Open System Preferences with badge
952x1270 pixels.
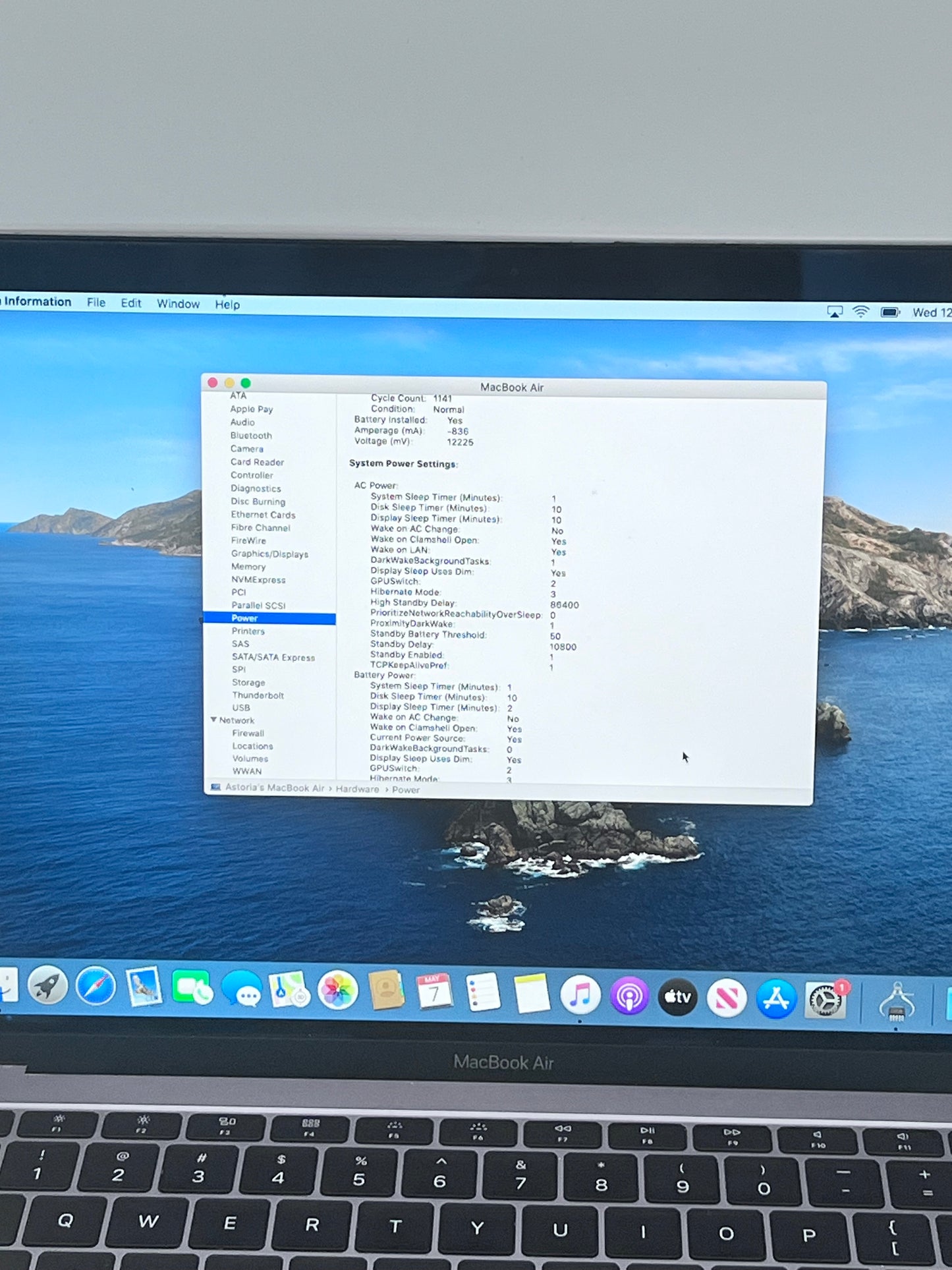(x=826, y=1000)
